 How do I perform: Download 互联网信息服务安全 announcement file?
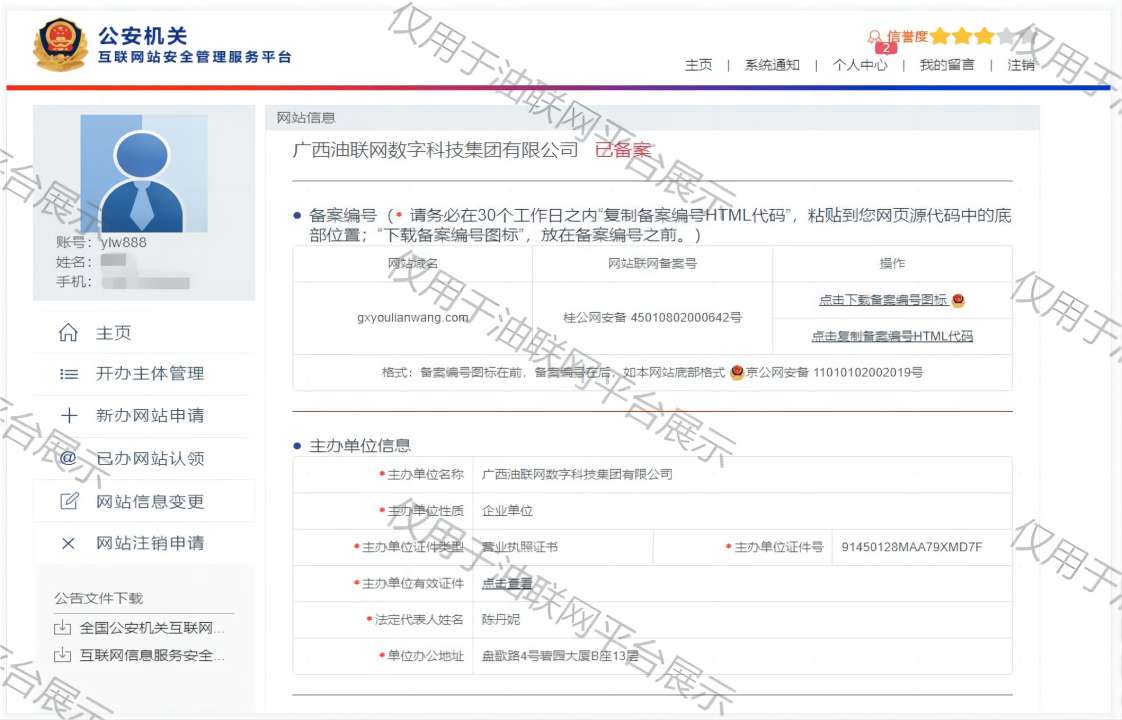point(152,654)
